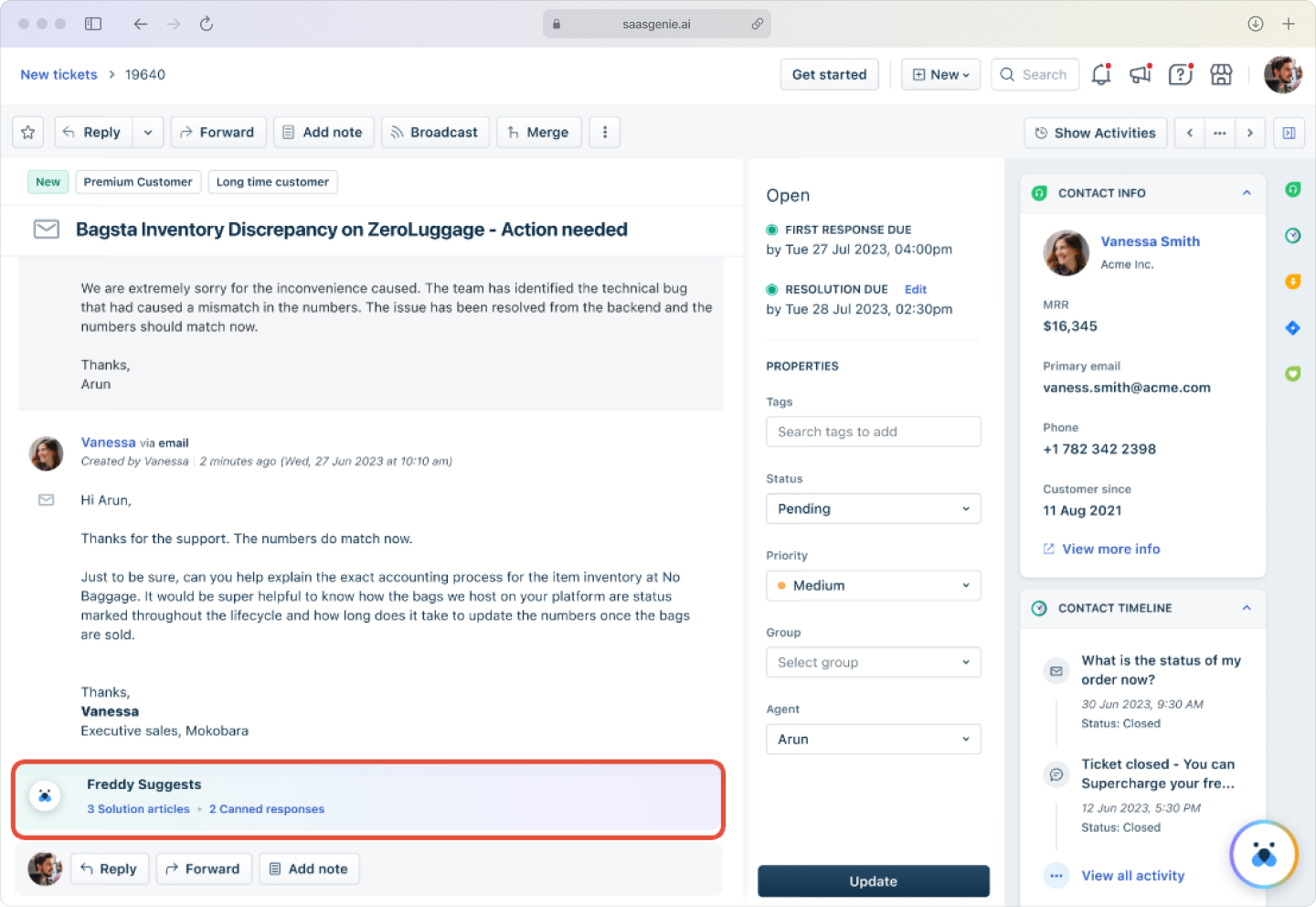This screenshot has height=907, width=1316.
Task: Open the marketplace store icon
Action: pos(1222,74)
